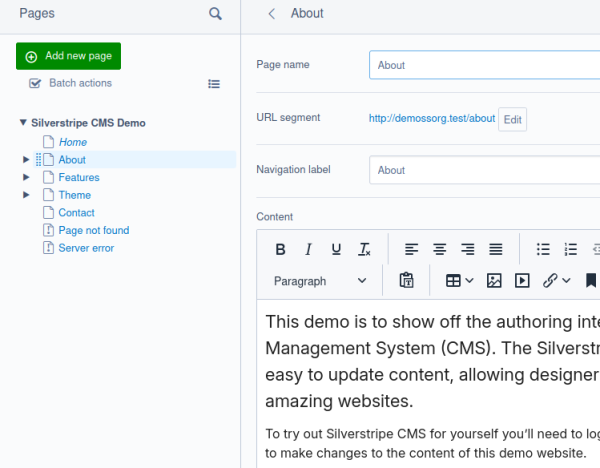Click the Add new page button
Viewport: 600px width, 468px height.
pos(68,56)
